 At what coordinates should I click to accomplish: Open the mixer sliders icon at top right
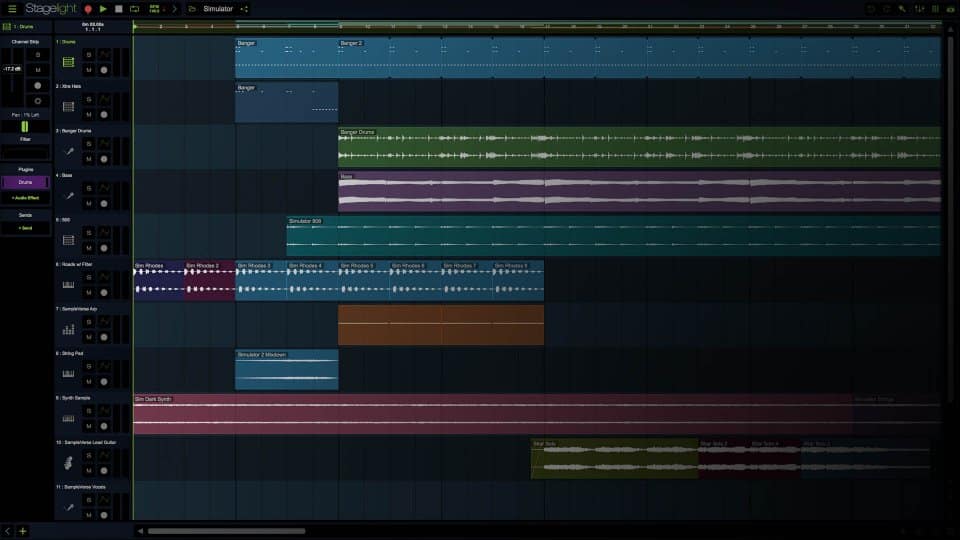tap(919, 9)
